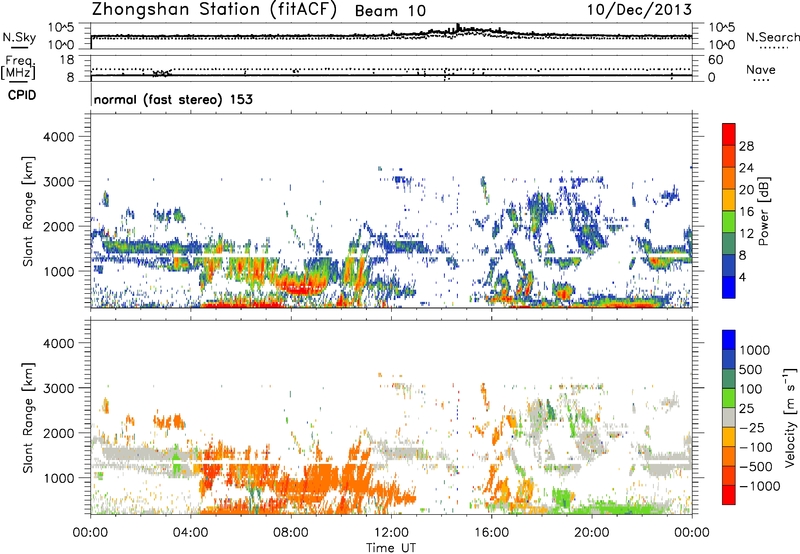Click the '2000' tick on velocity panel
Screen dimensions: 800x554
pyautogui.click(x=59, y=433)
